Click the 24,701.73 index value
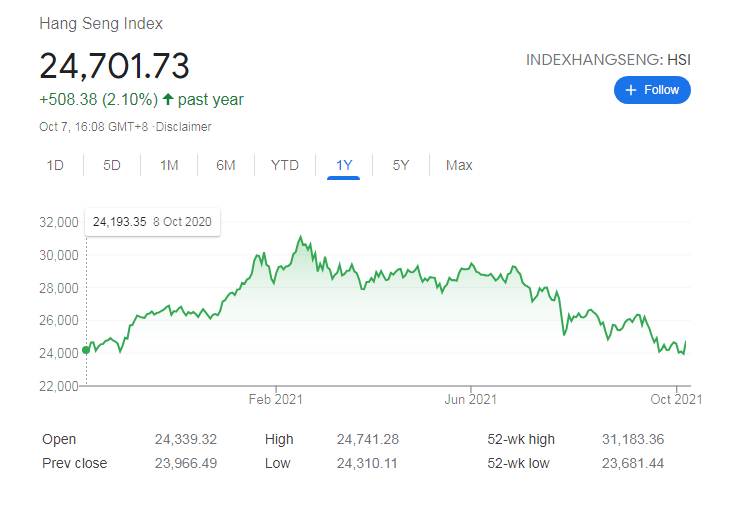Image resolution: width=742 pixels, height=508 pixels. 115,65
